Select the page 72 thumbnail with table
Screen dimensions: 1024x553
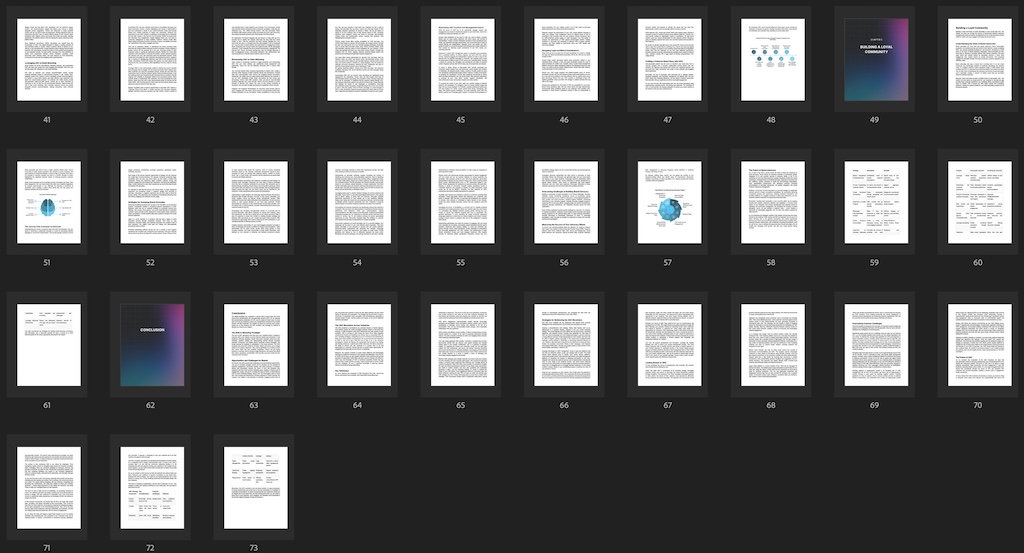point(150,487)
